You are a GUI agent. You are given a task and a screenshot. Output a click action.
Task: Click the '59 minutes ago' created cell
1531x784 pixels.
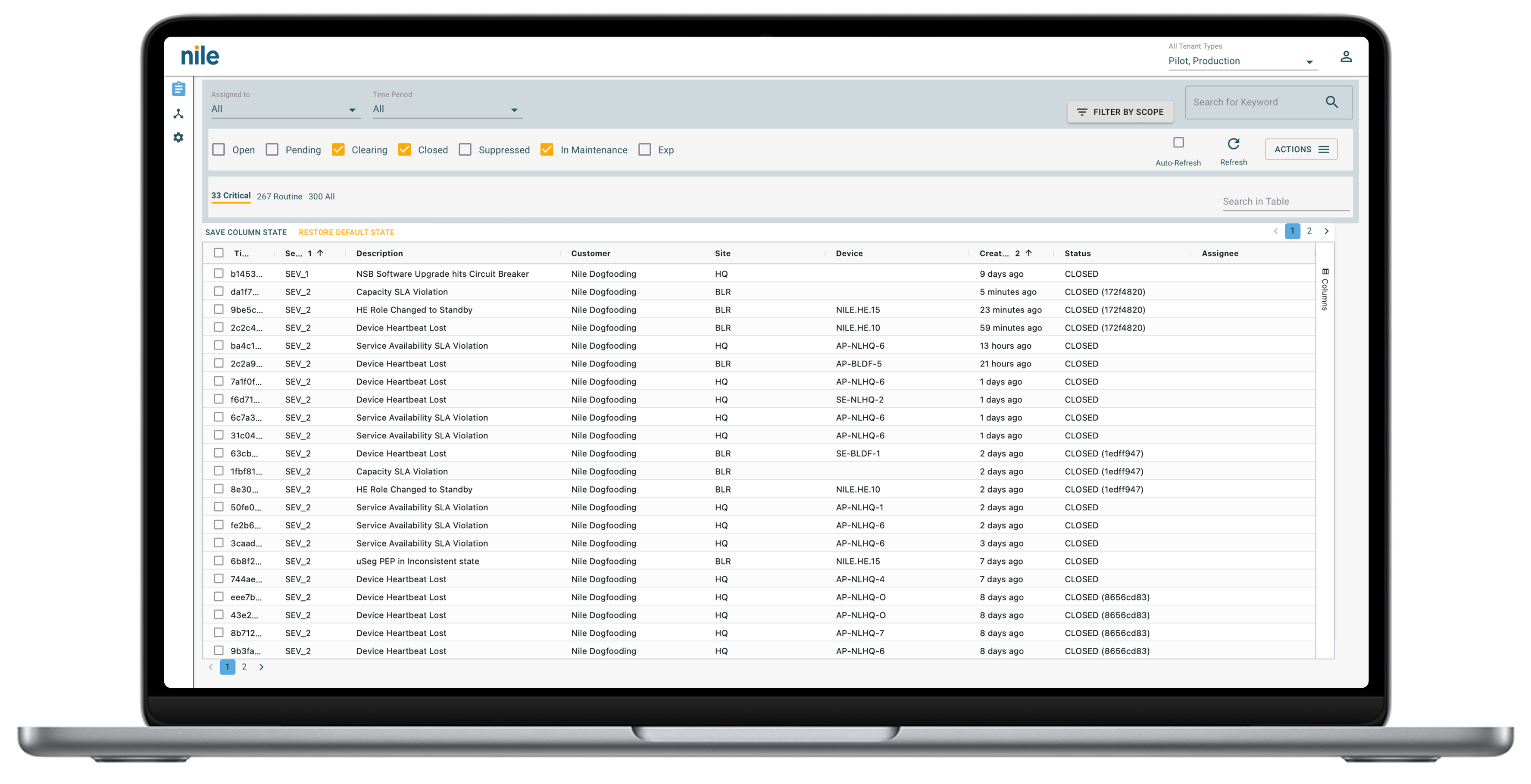point(1010,328)
